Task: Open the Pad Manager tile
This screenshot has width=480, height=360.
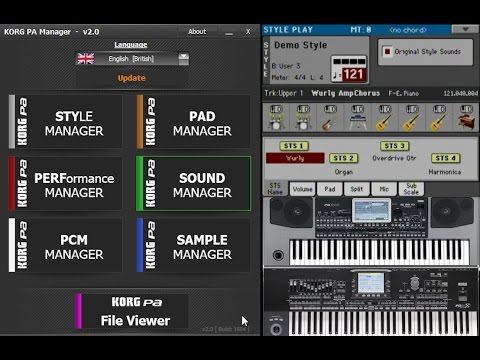Action: coord(194,121)
